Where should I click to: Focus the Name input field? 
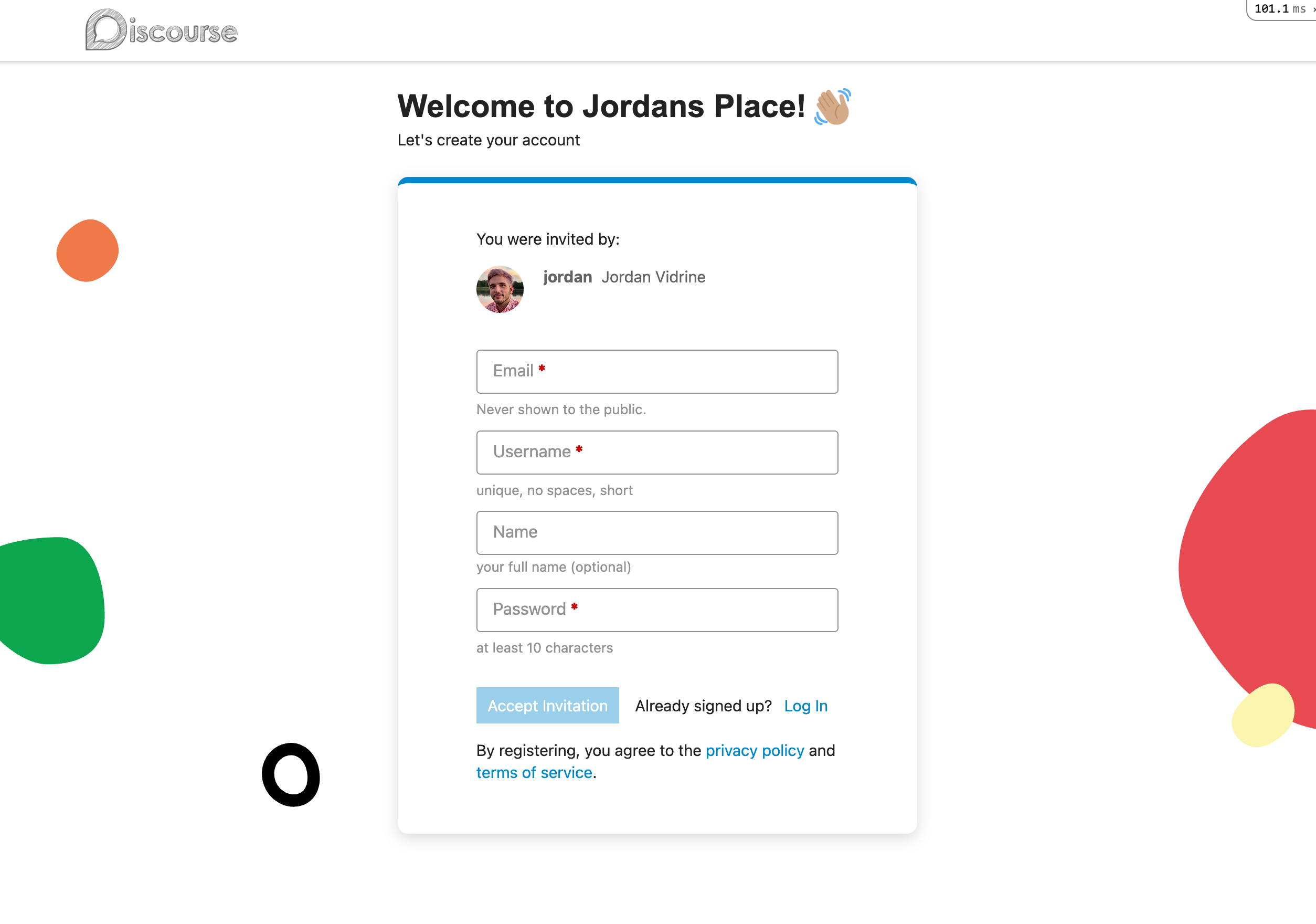pos(657,533)
